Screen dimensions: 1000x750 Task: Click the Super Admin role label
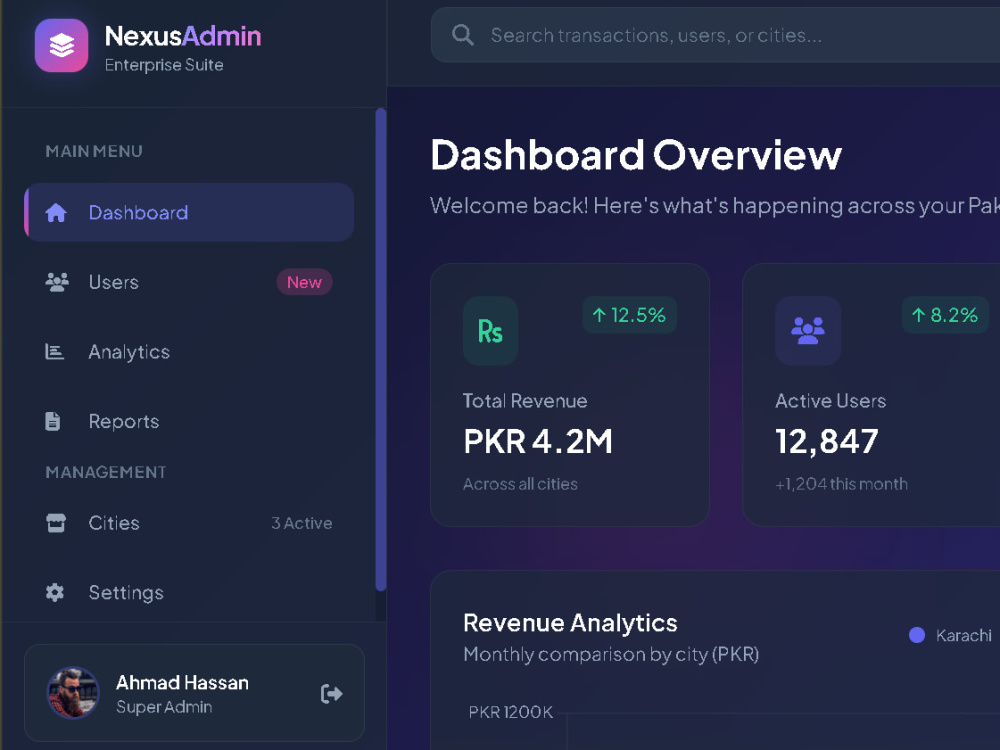164,707
